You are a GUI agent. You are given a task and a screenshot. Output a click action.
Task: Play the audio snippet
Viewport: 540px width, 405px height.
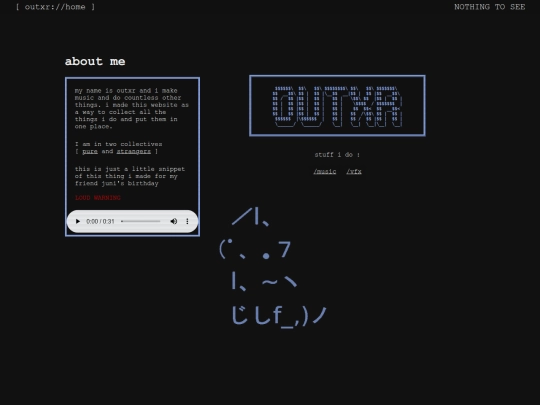point(78,221)
